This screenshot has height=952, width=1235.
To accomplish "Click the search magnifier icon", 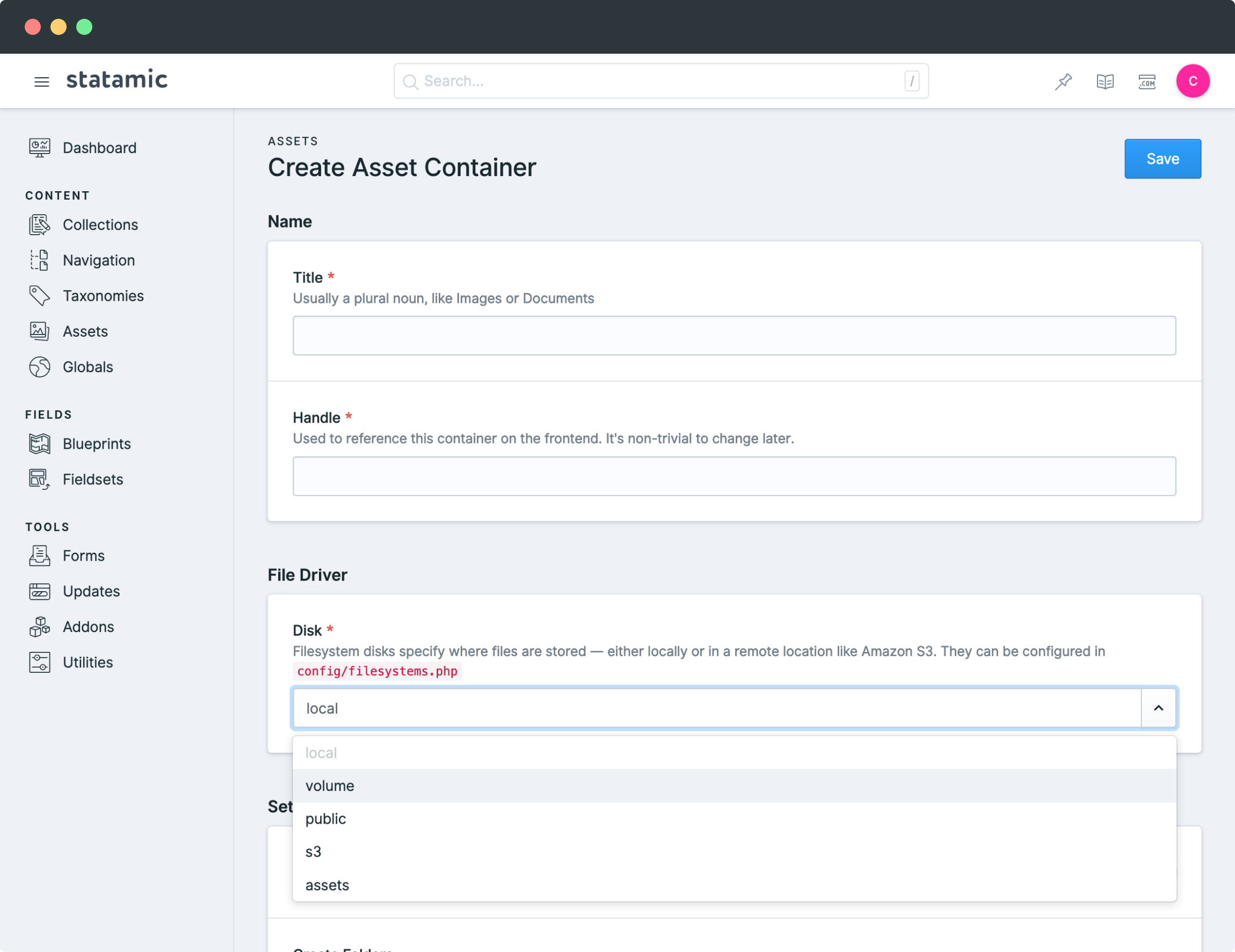I will 411,82.
